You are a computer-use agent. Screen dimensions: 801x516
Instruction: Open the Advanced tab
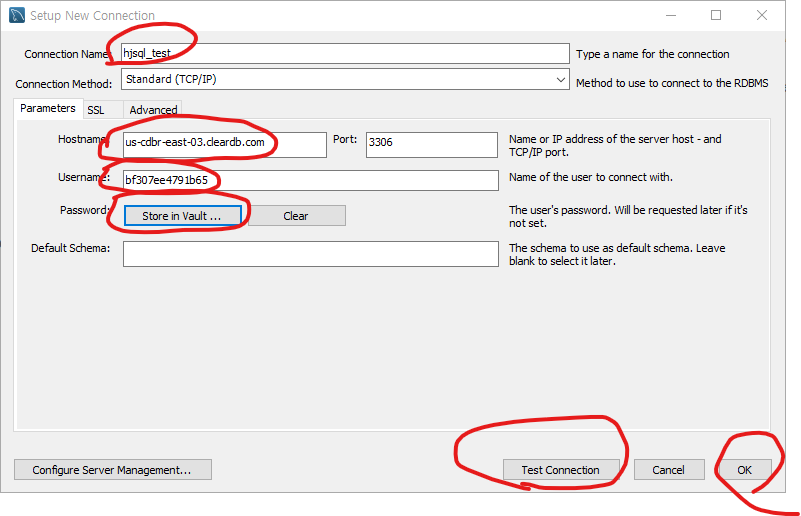click(x=153, y=110)
